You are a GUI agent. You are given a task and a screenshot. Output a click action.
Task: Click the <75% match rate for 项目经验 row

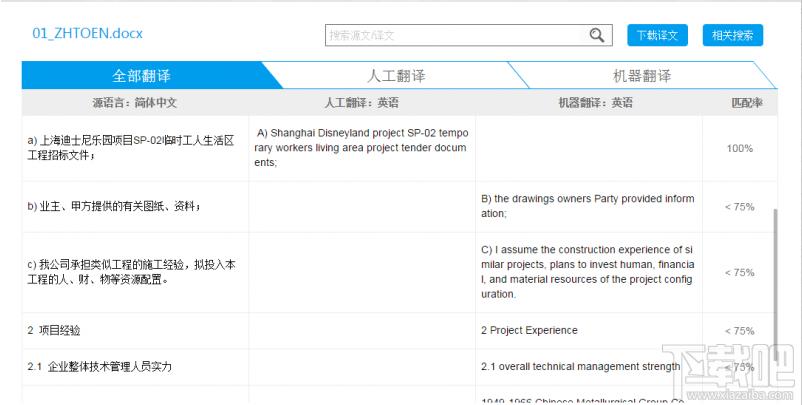(740, 331)
